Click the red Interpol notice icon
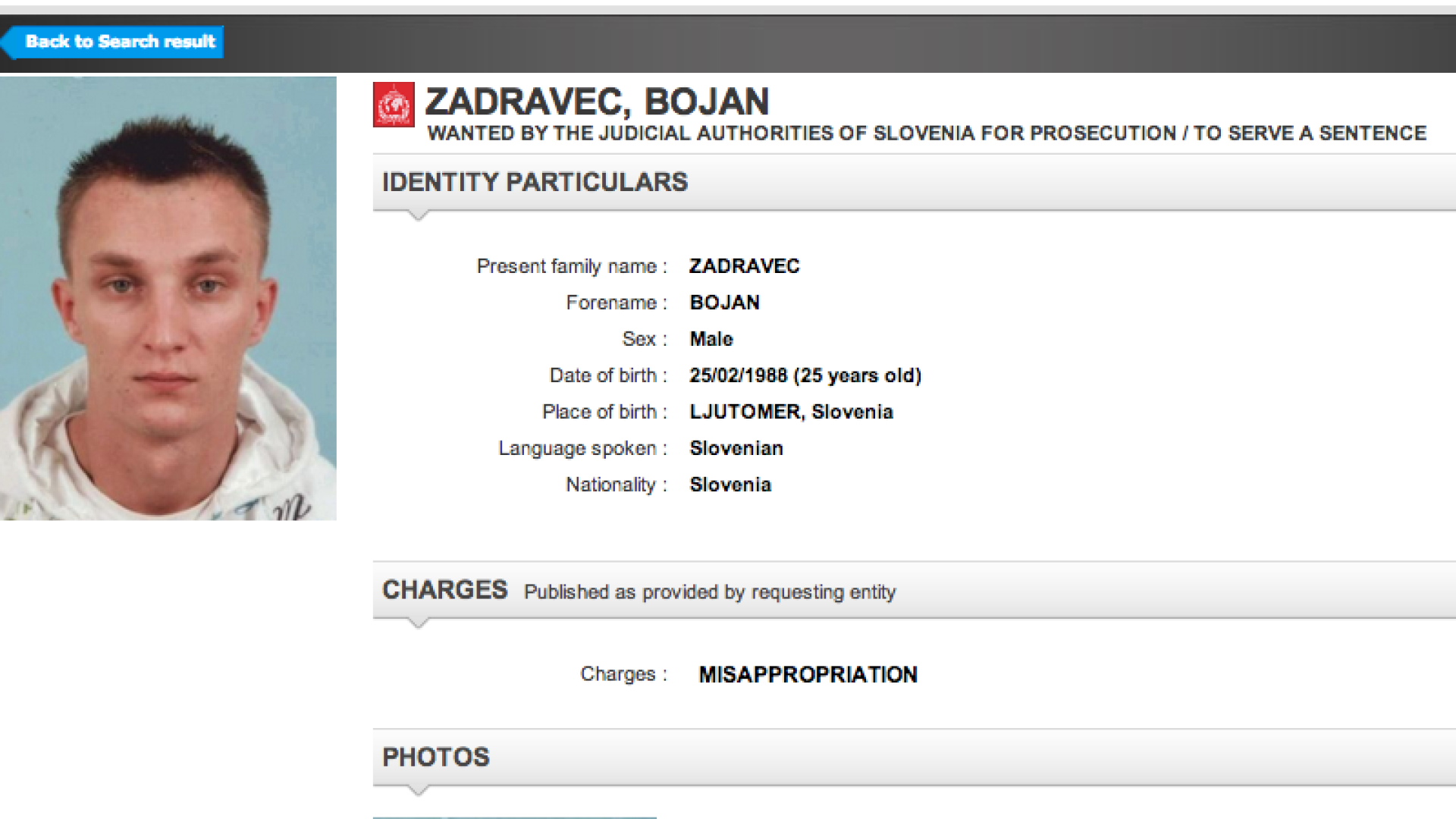 394,105
